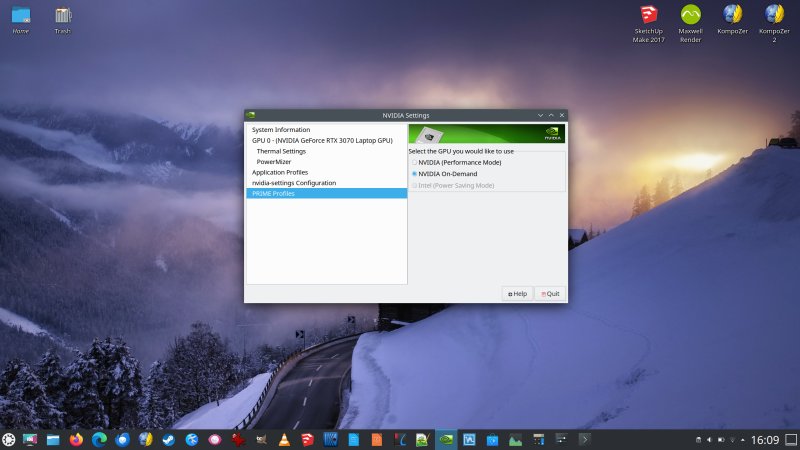Open SketchUp from the taskbar
Screen dimensions: 800x450
[307, 439]
